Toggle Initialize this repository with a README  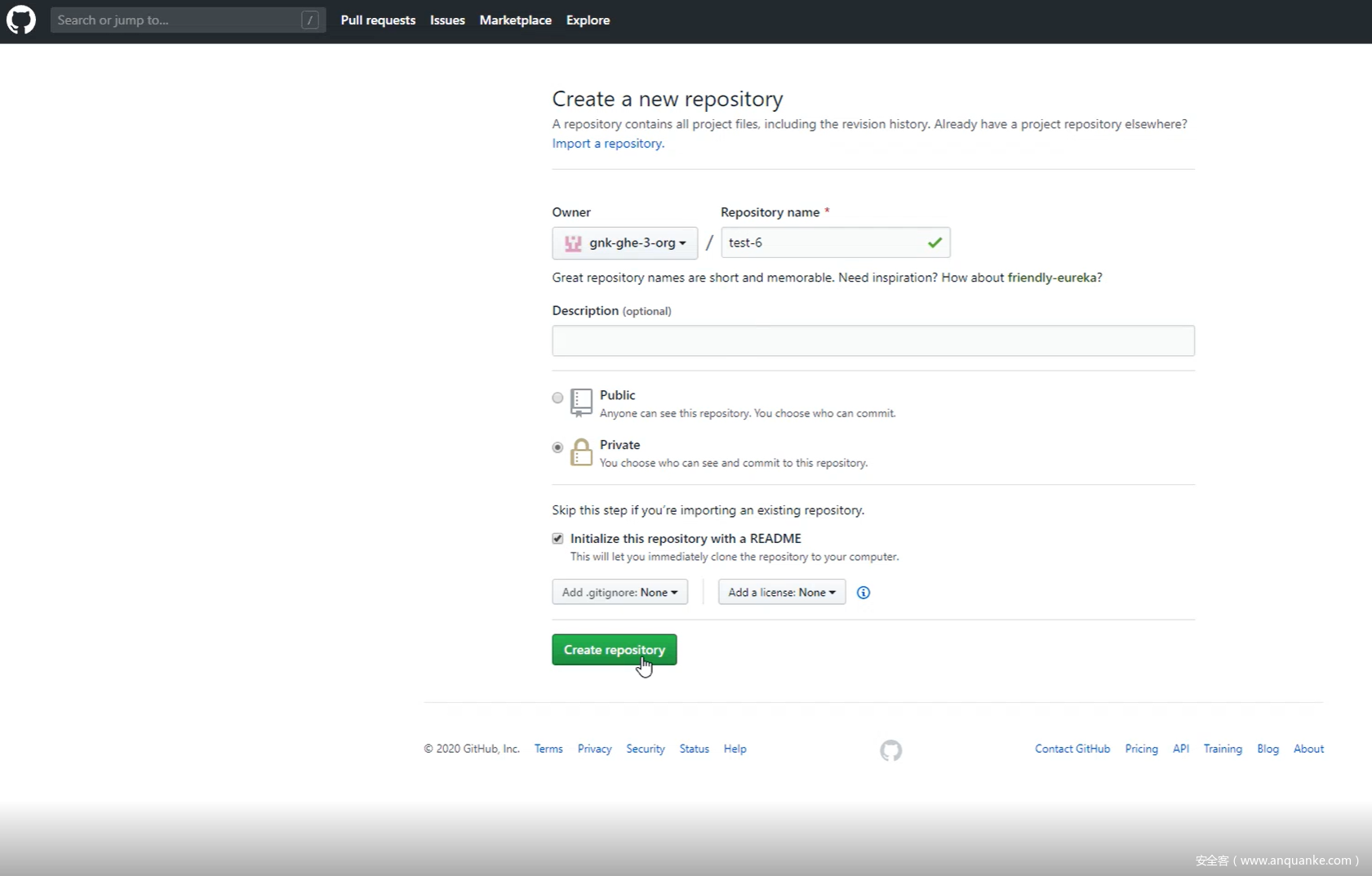click(557, 539)
